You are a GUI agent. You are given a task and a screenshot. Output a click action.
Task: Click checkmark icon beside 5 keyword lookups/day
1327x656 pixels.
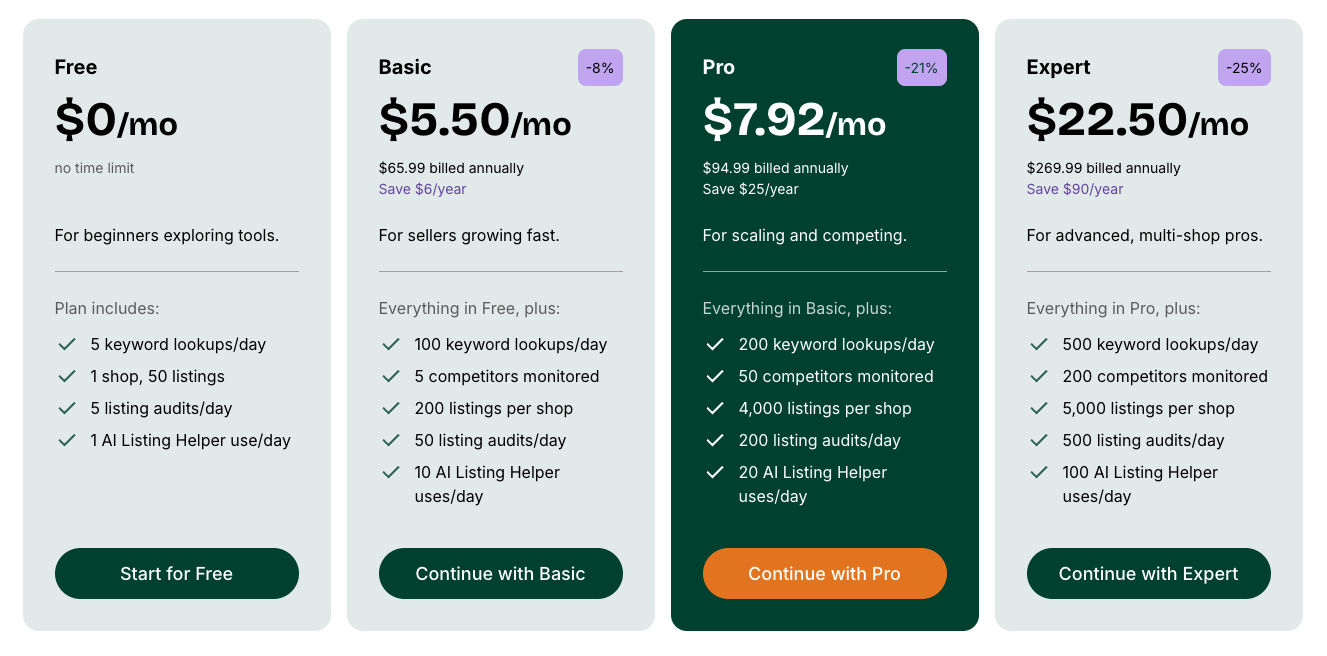pos(67,344)
